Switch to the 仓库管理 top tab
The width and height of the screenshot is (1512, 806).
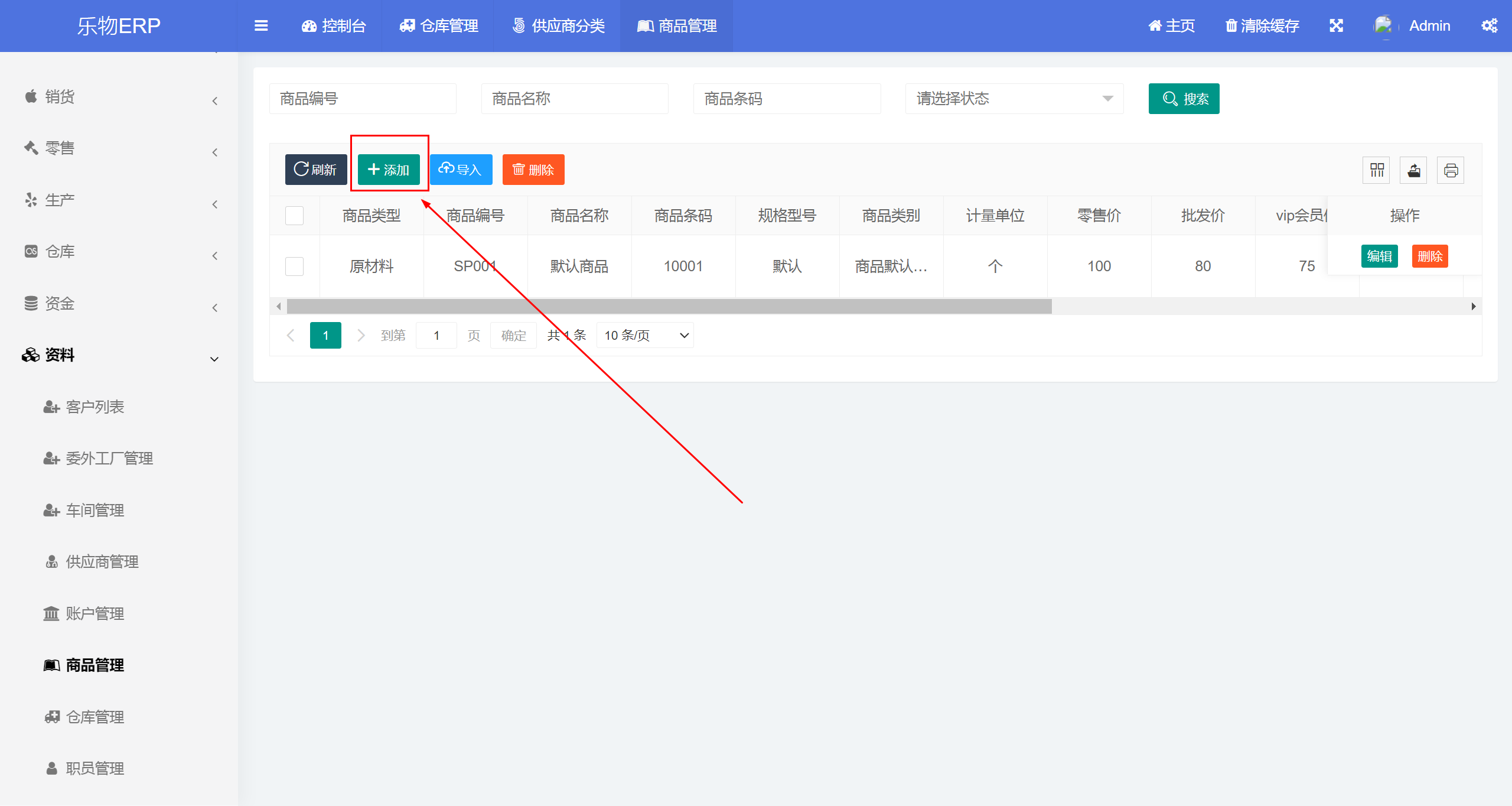point(438,26)
